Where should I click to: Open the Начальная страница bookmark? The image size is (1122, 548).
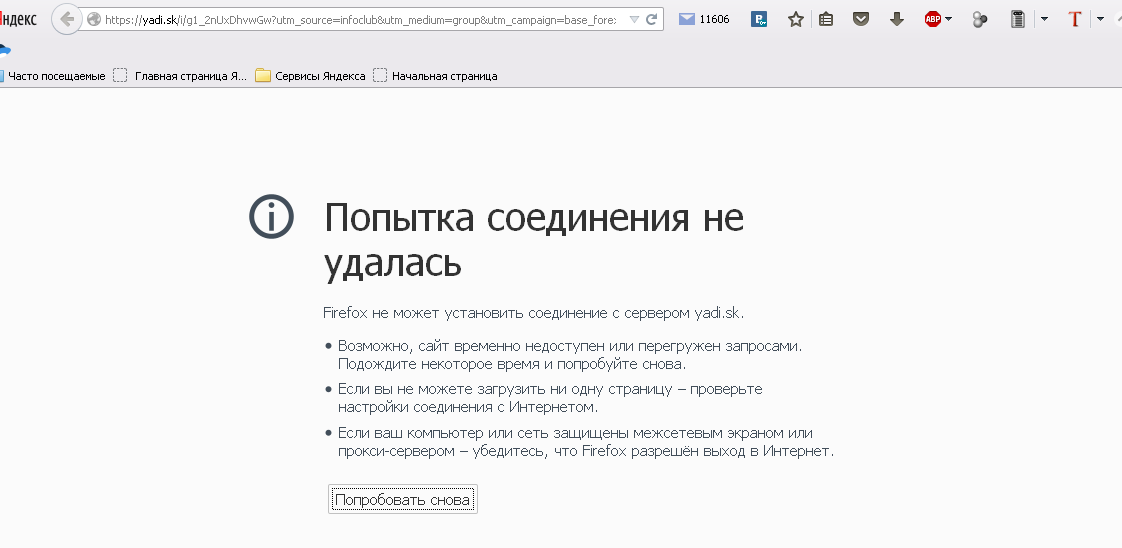point(436,76)
